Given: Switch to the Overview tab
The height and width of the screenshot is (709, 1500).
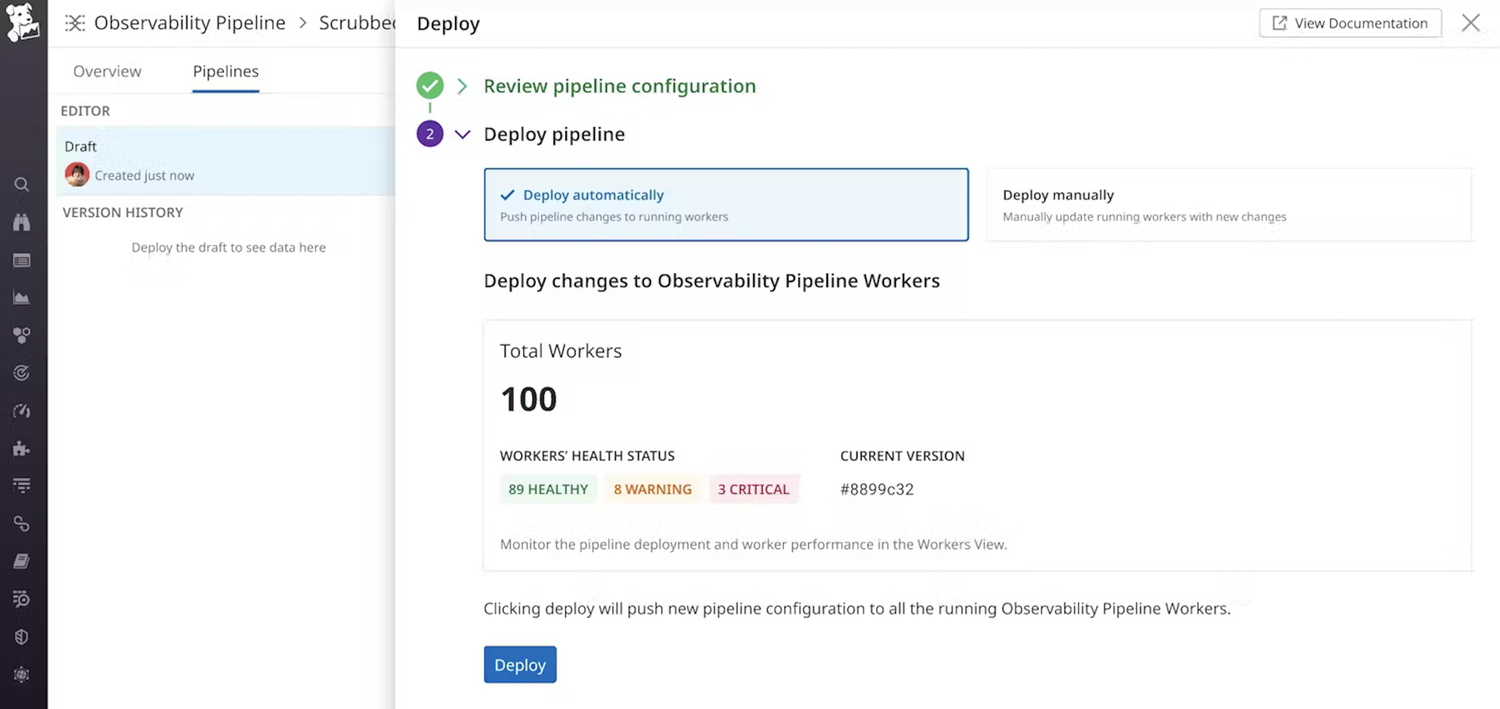Looking at the screenshot, I should [107, 71].
